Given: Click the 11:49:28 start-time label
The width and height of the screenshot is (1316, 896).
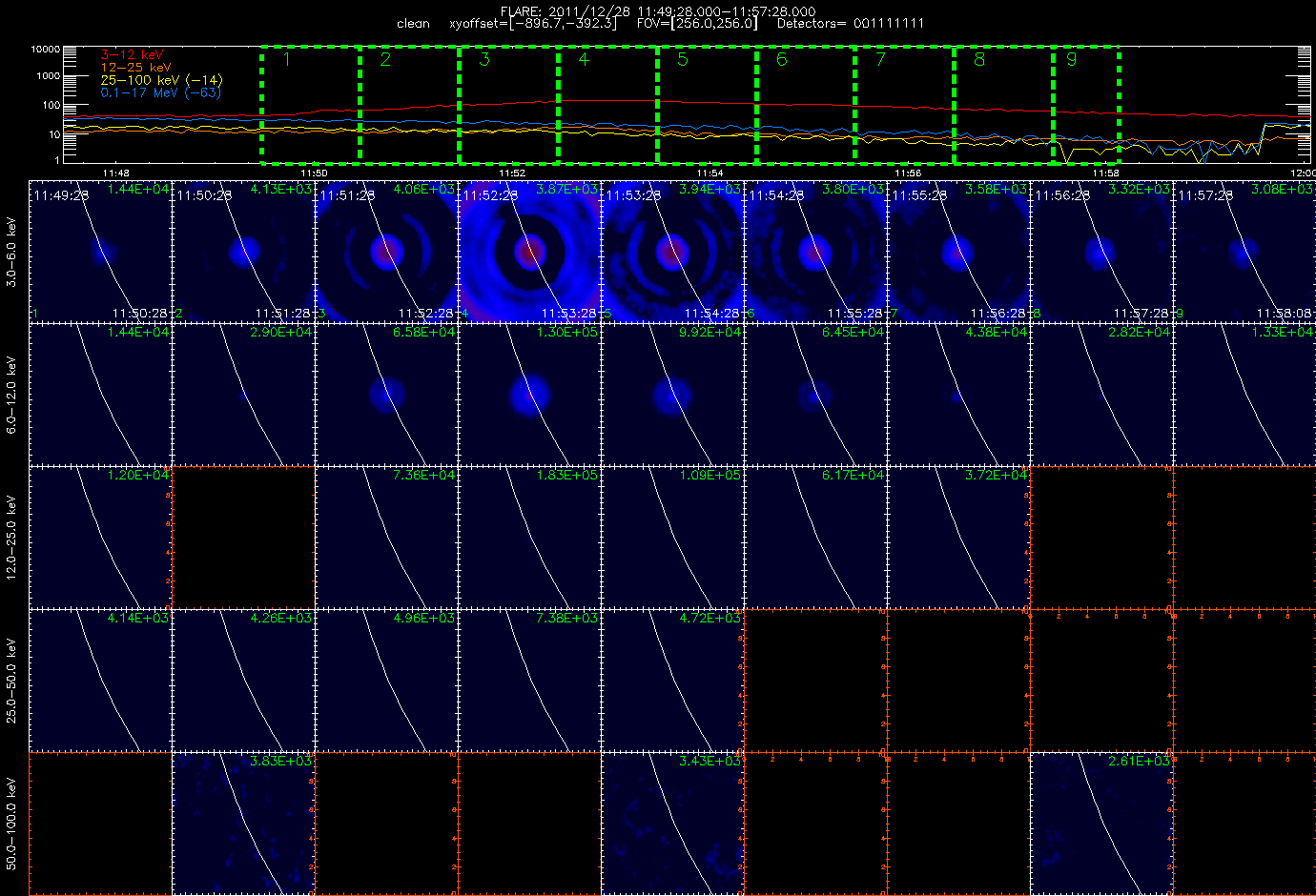Looking at the screenshot, I should 61,194.
